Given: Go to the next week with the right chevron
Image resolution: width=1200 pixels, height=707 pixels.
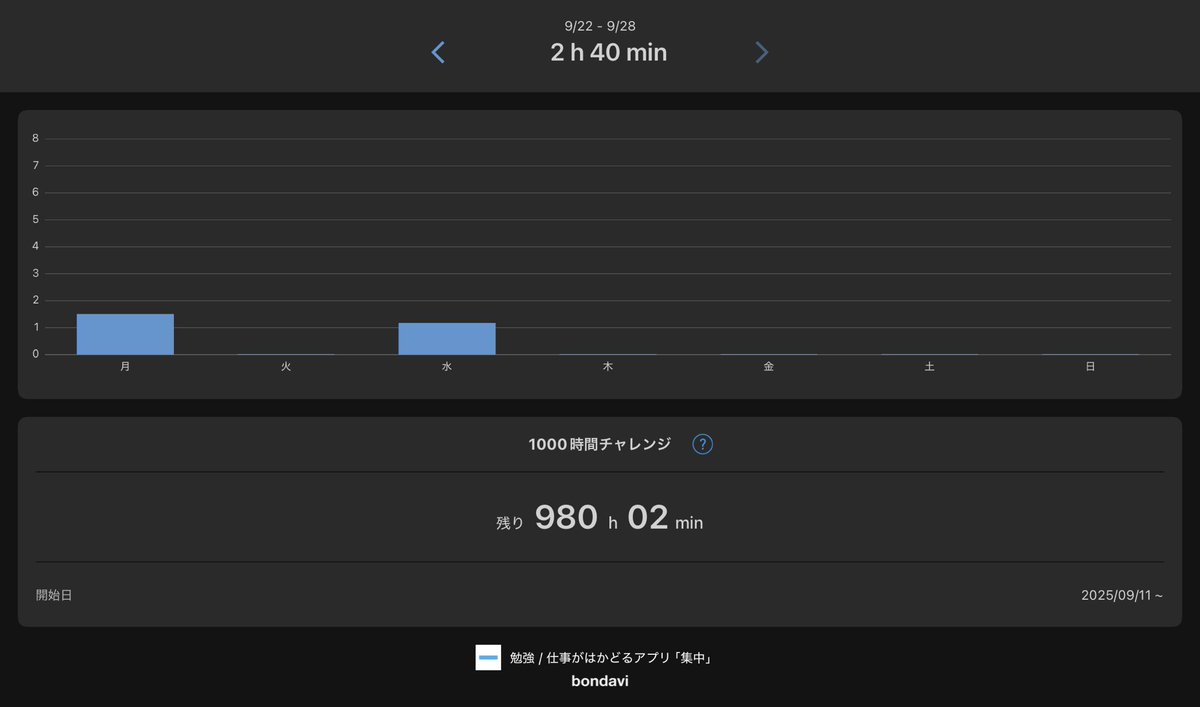Looking at the screenshot, I should 762,52.
